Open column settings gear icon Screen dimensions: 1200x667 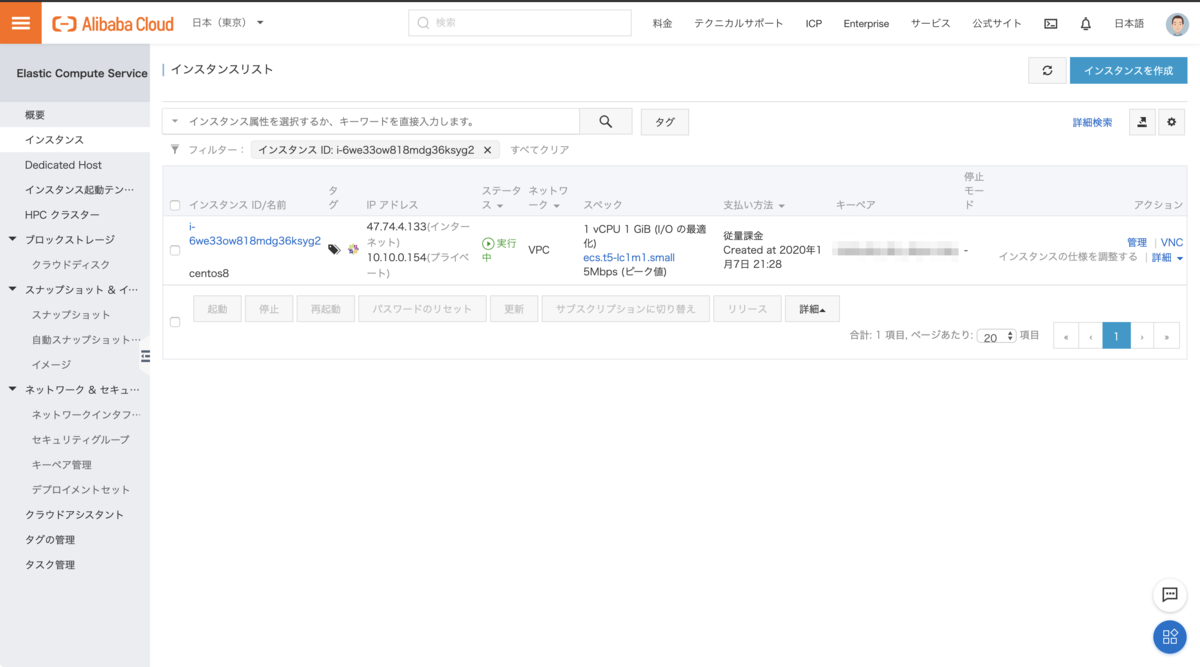click(x=1172, y=121)
